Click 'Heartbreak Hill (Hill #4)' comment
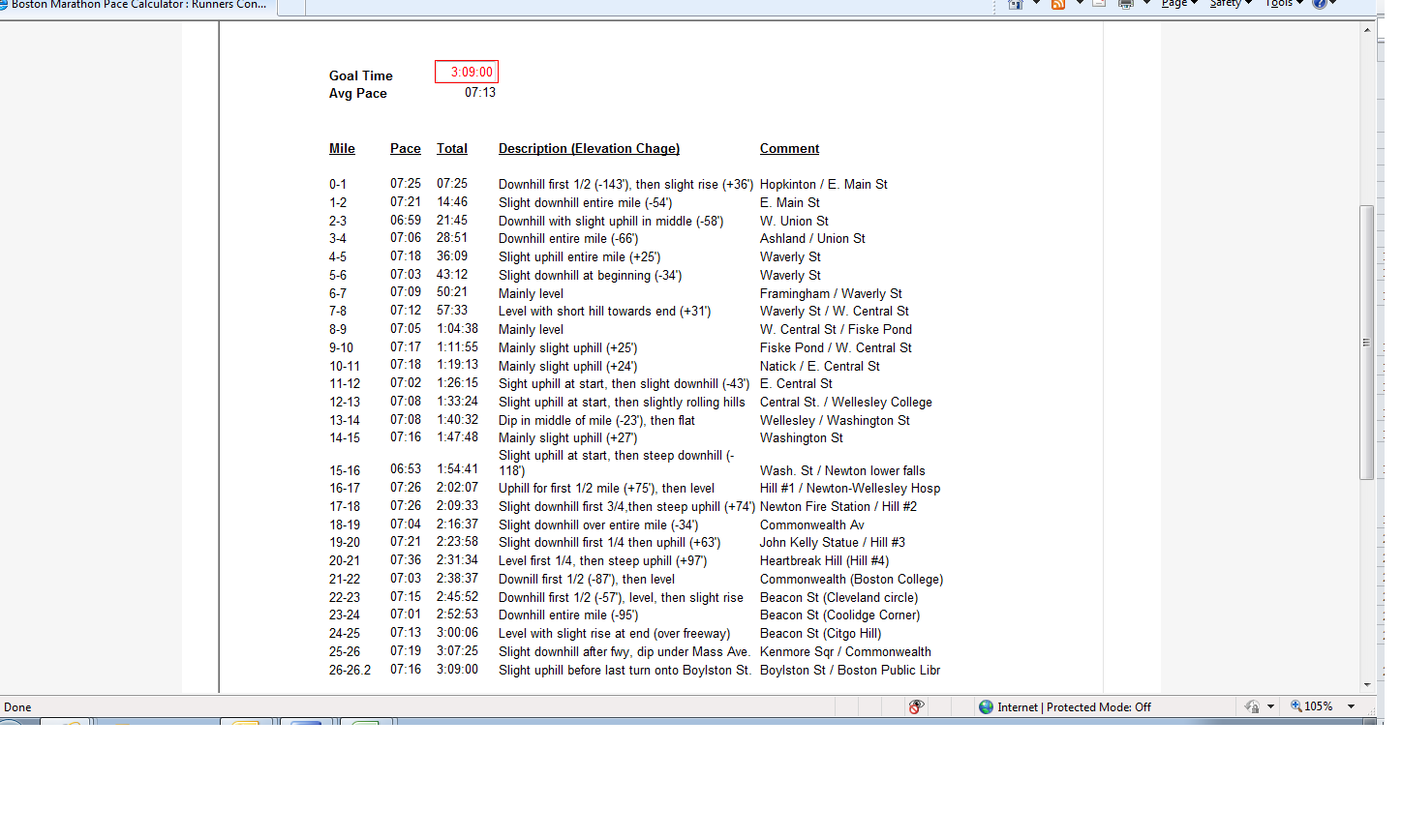The width and height of the screenshot is (1402, 840). [x=824, y=560]
